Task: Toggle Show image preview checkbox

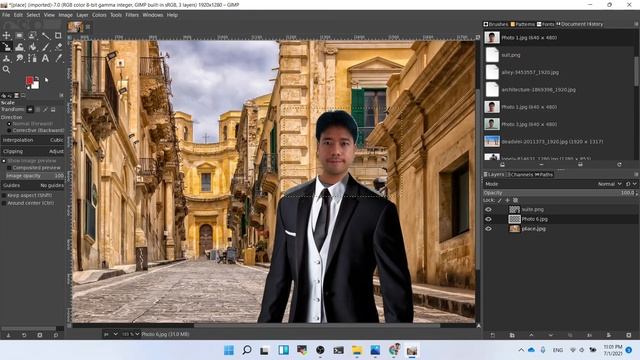Action: point(29,161)
